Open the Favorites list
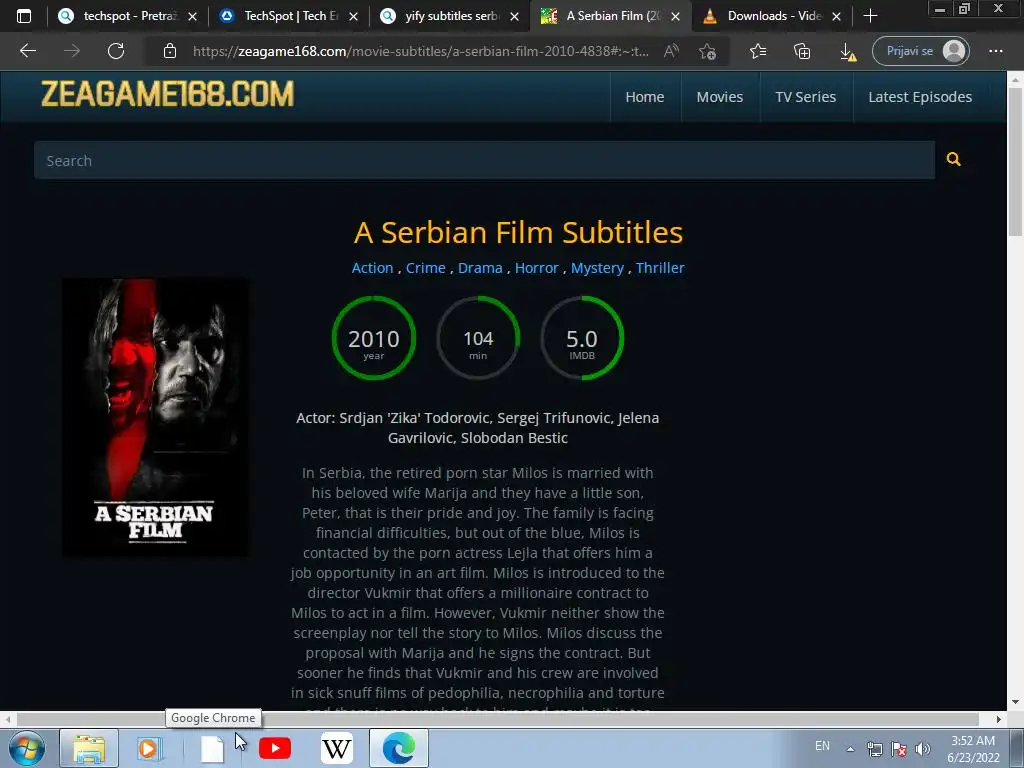The width and height of the screenshot is (1024, 768). (758, 51)
